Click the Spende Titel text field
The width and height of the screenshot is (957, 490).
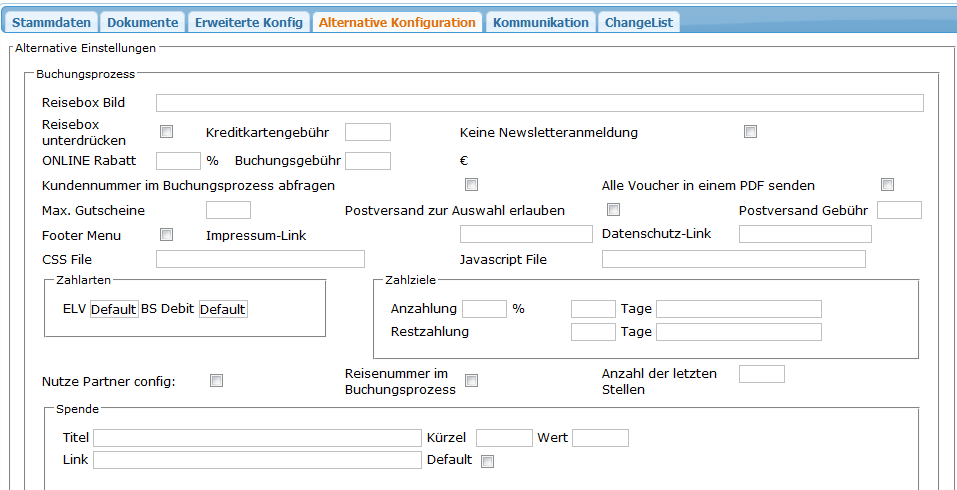coord(257,438)
